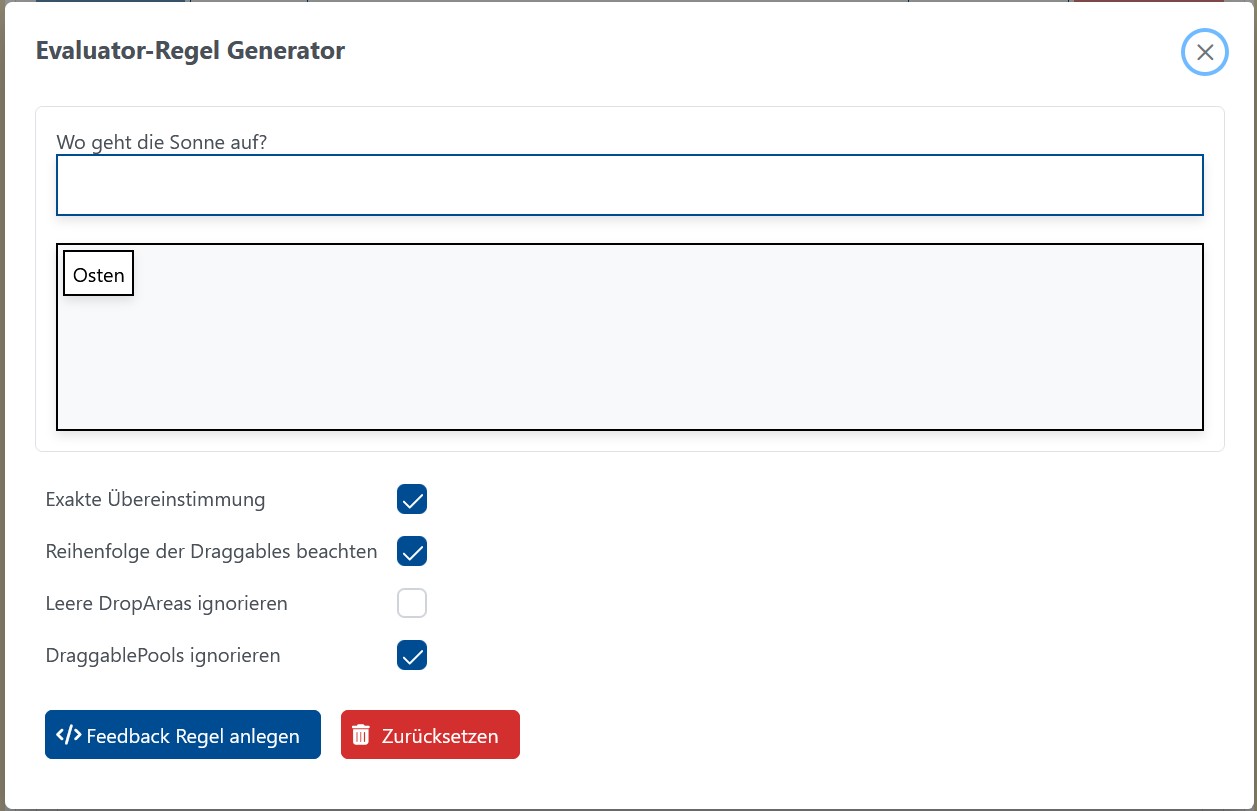Select the Osten draggable item
1257x811 pixels.
coord(98,274)
